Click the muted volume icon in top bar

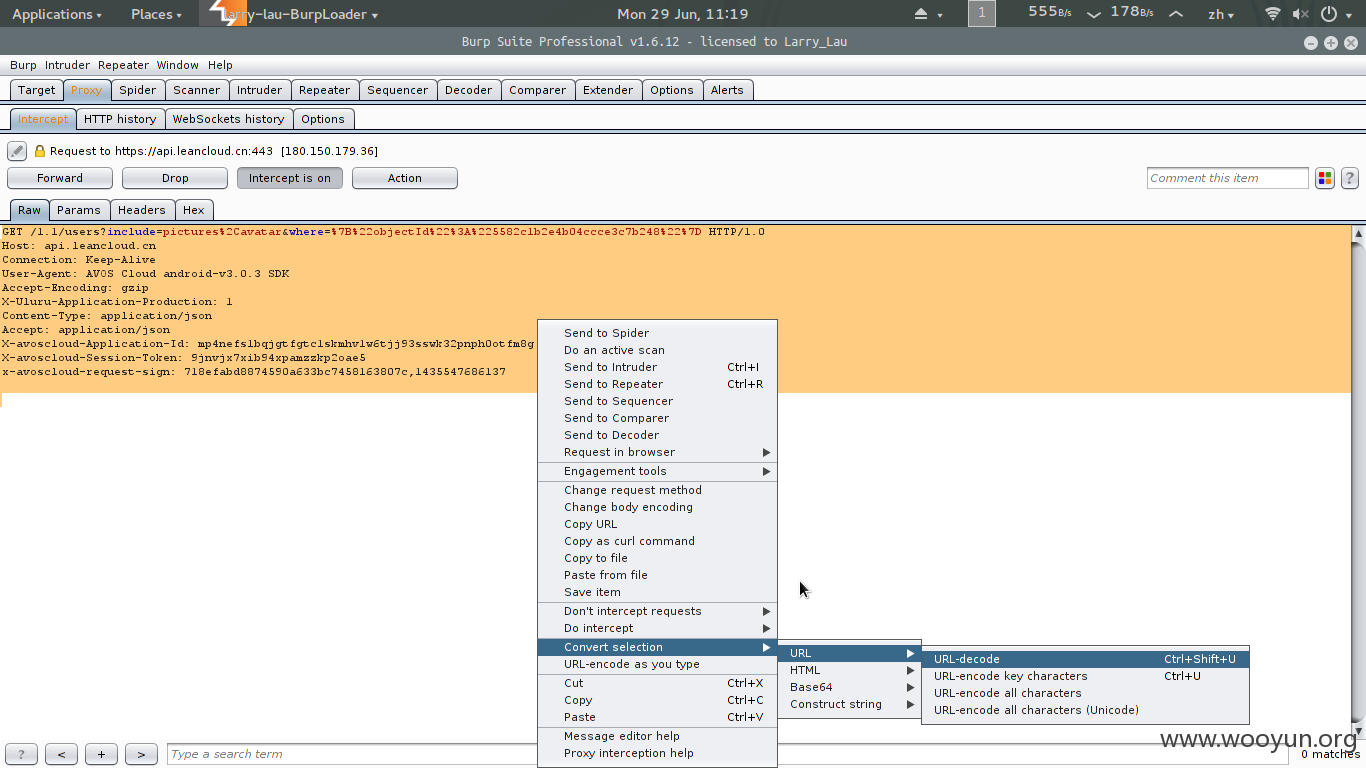(1300, 14)
